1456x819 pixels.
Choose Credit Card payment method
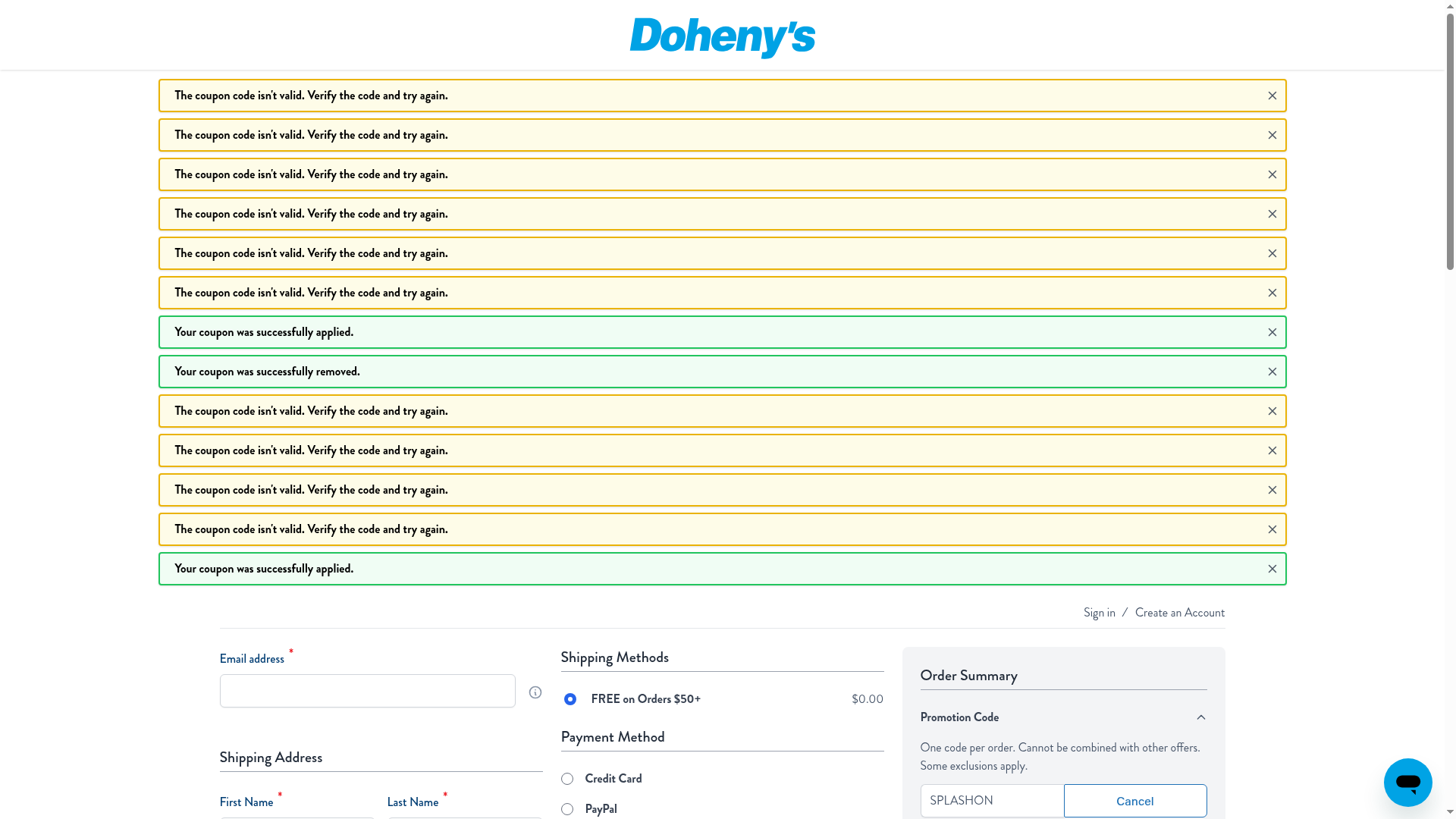pos(567,779)
